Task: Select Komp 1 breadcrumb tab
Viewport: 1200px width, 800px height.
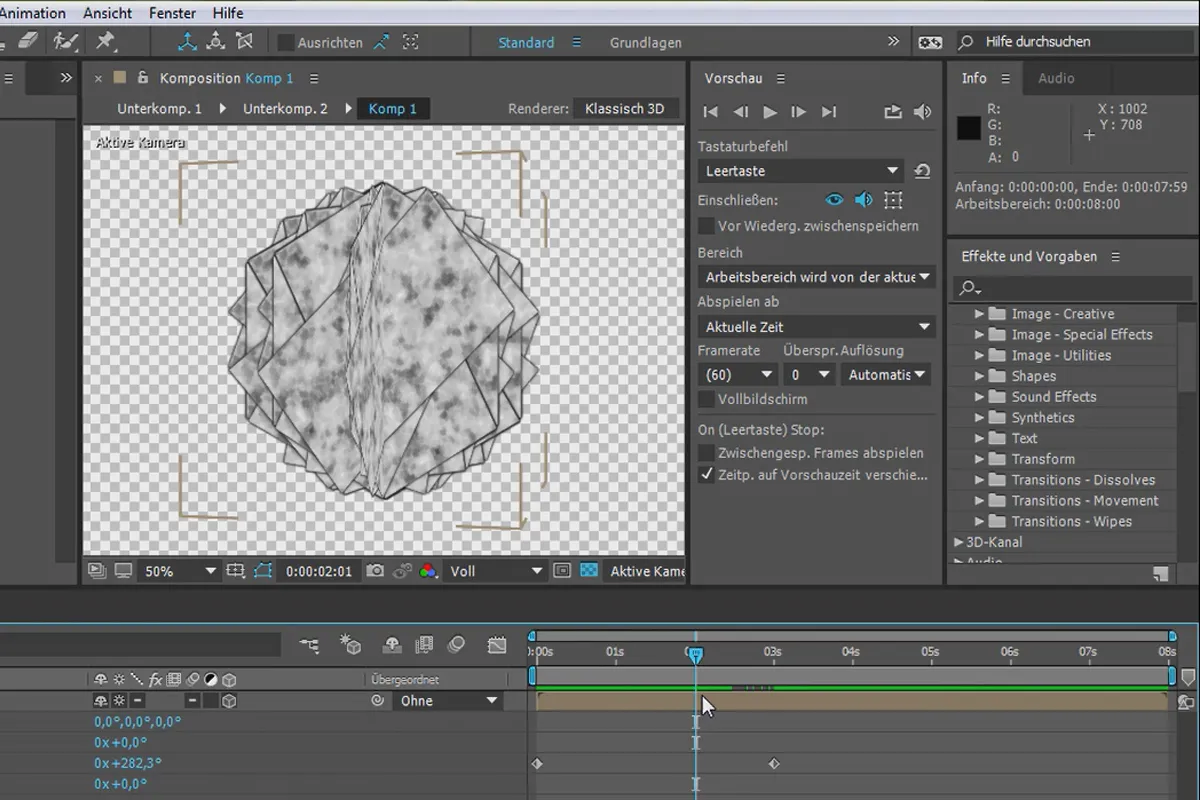Action: (393, 108)
